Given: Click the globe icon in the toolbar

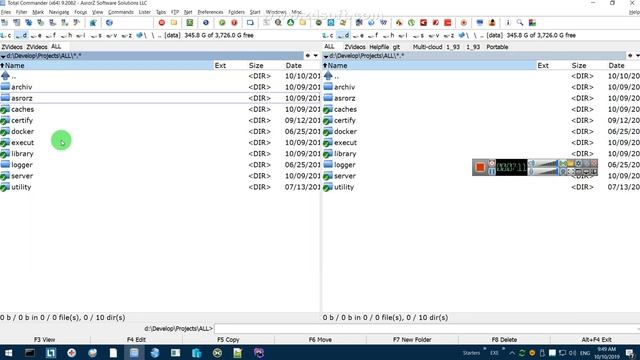Looking at the screenshot, I should tap(109, 23).
